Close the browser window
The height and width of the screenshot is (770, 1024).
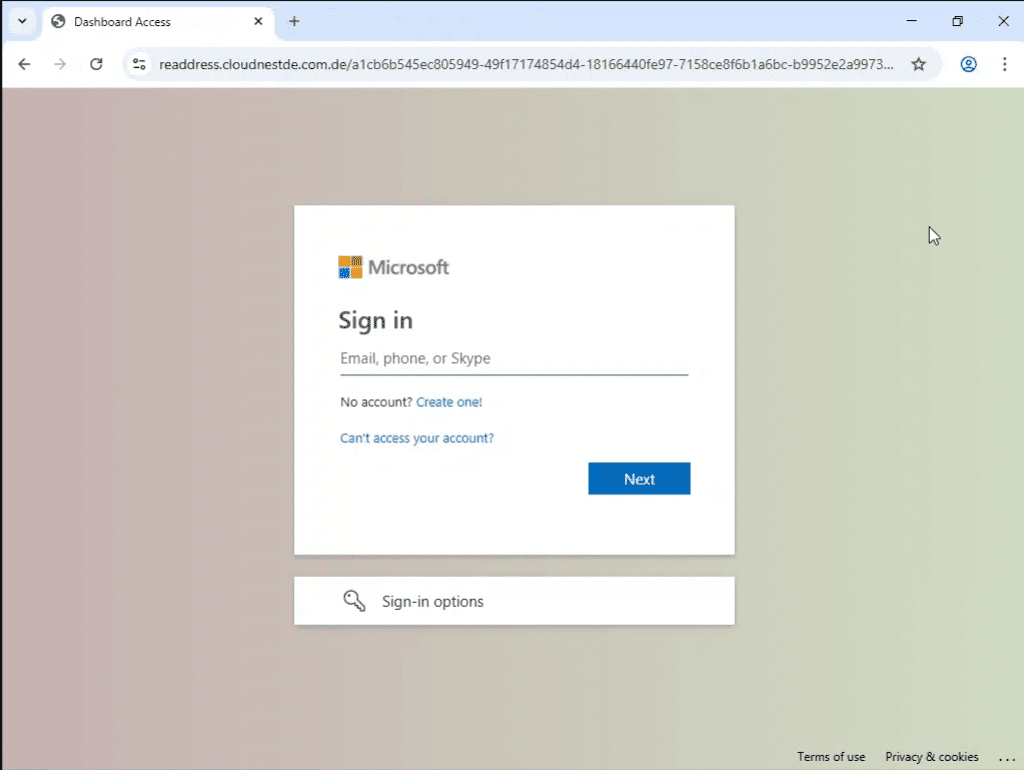coord(1003,21)
